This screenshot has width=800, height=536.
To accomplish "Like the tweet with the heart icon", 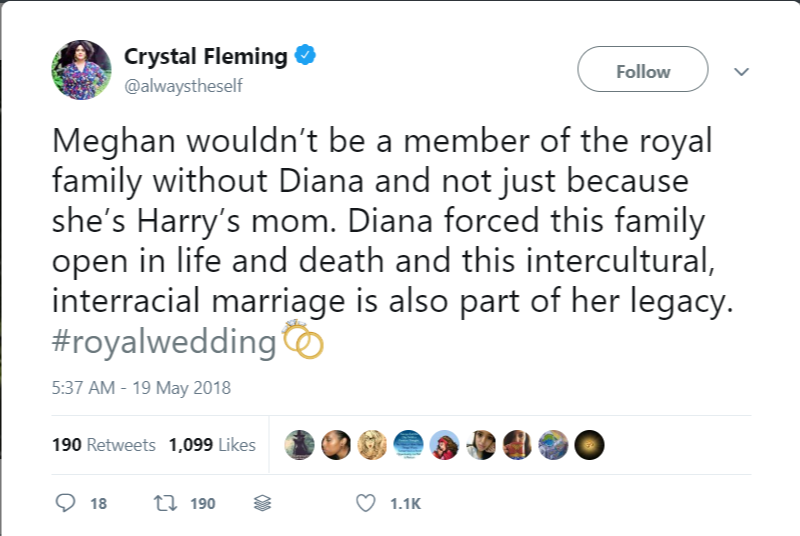I will coord(366,503).
